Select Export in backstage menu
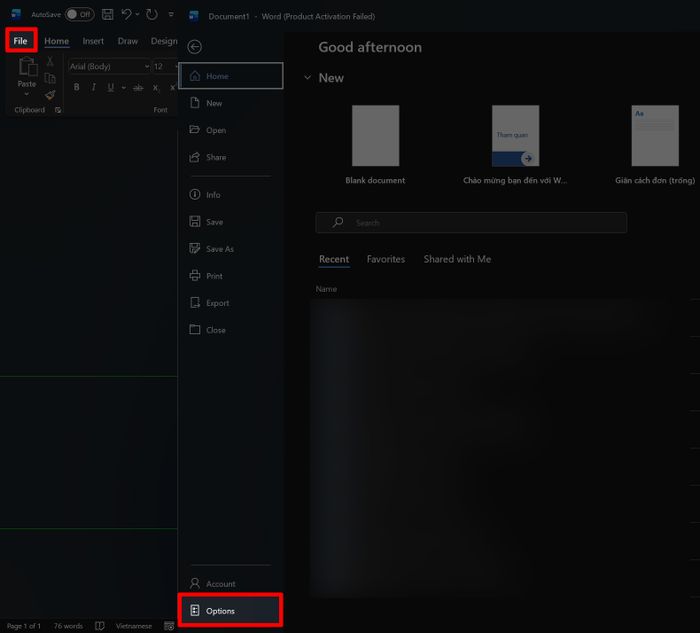This screenshot has height=633, width=700. [231, 303]
